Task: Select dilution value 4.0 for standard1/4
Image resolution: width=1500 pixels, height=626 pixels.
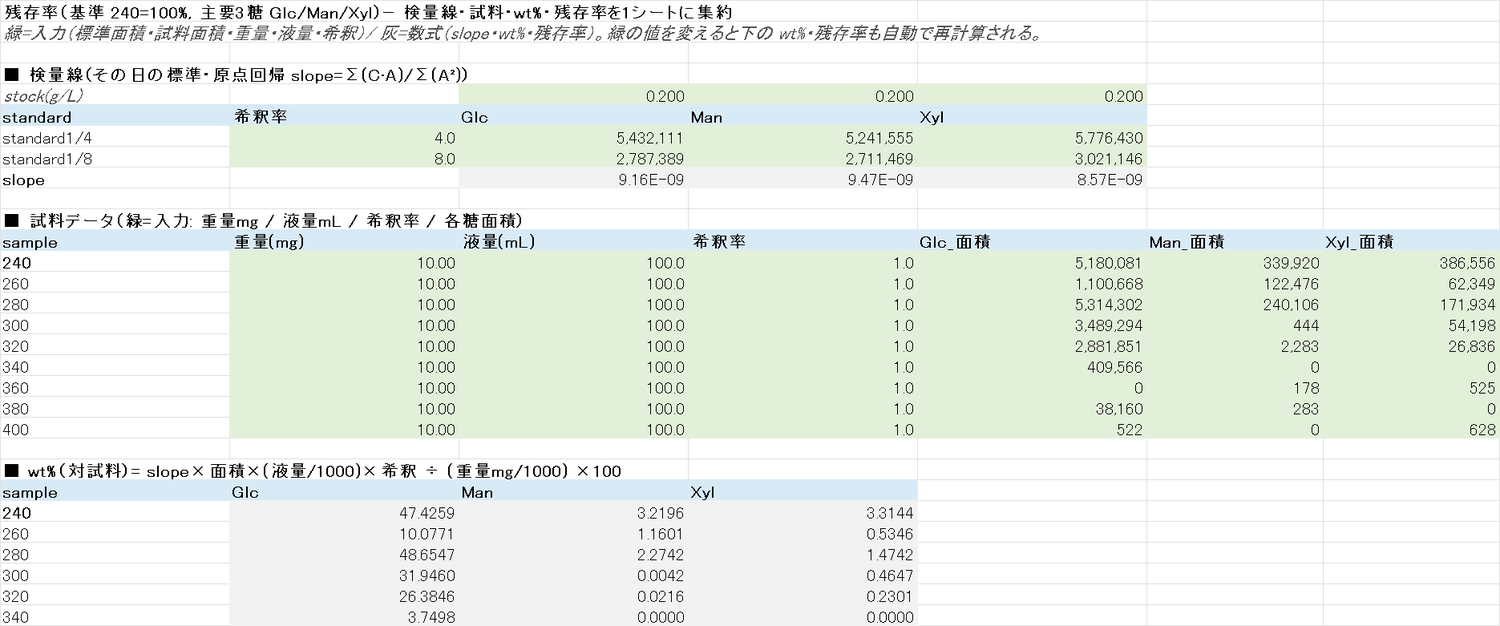Action: tap(344, 138)
